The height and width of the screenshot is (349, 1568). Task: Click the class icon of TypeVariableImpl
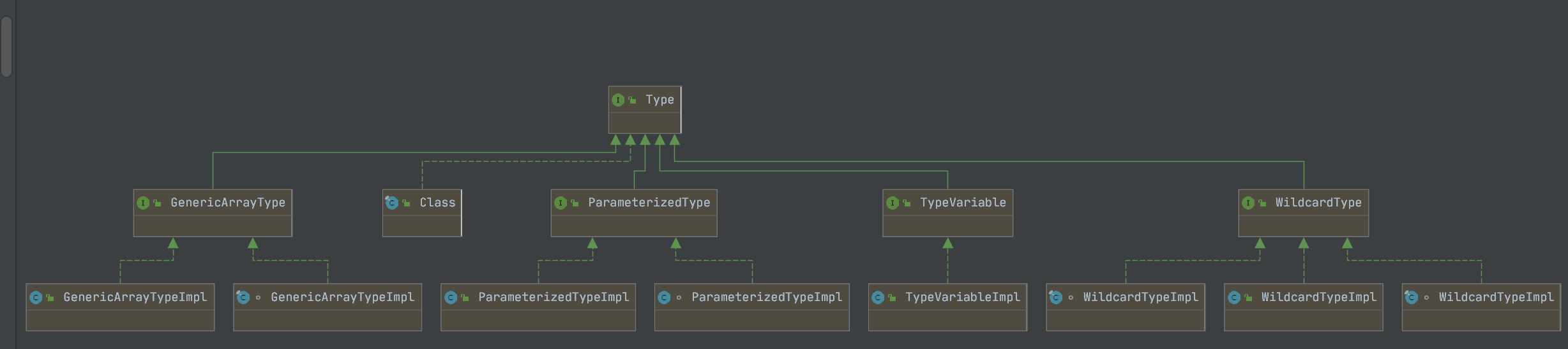pos(878,297)
